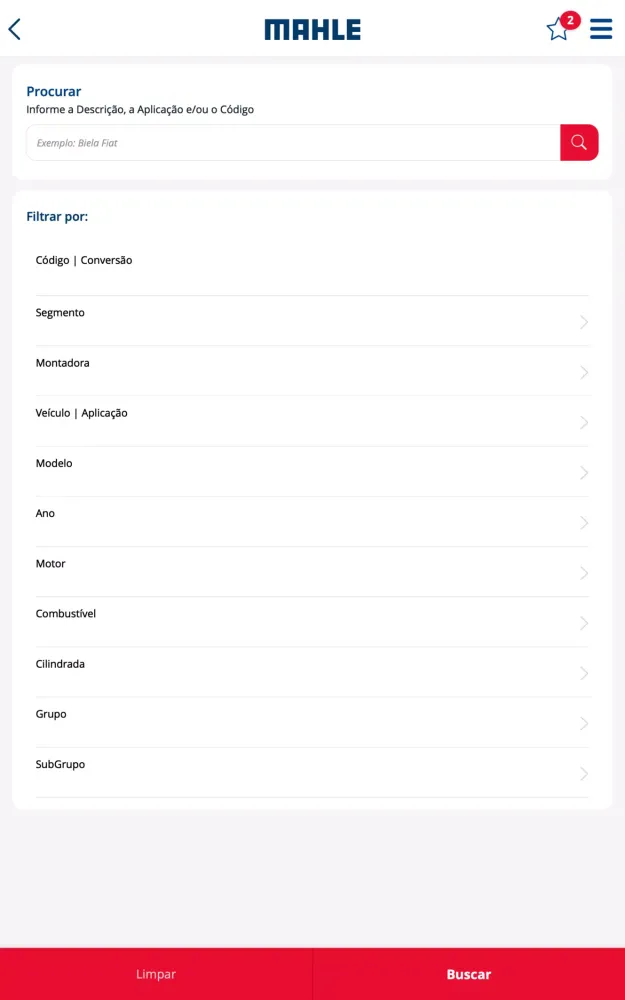The height and width of the screenshot is (1000, 625).
Task: Focus the Procurar search text field
Action: [293, 143]
